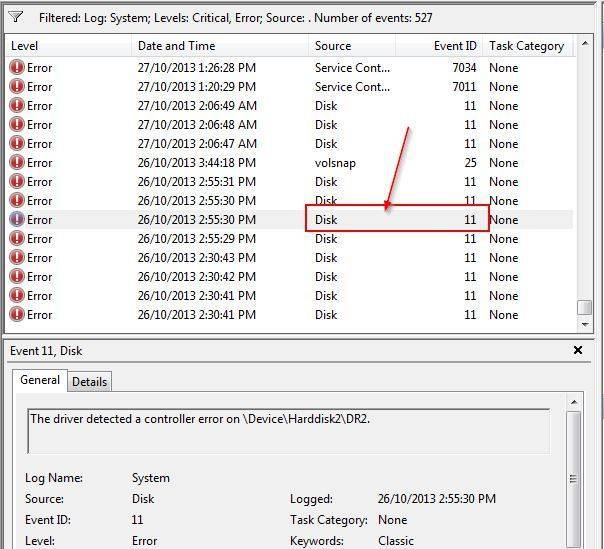604x549 pixels.
Task: Open the Details tab
Action: [89, 382]
